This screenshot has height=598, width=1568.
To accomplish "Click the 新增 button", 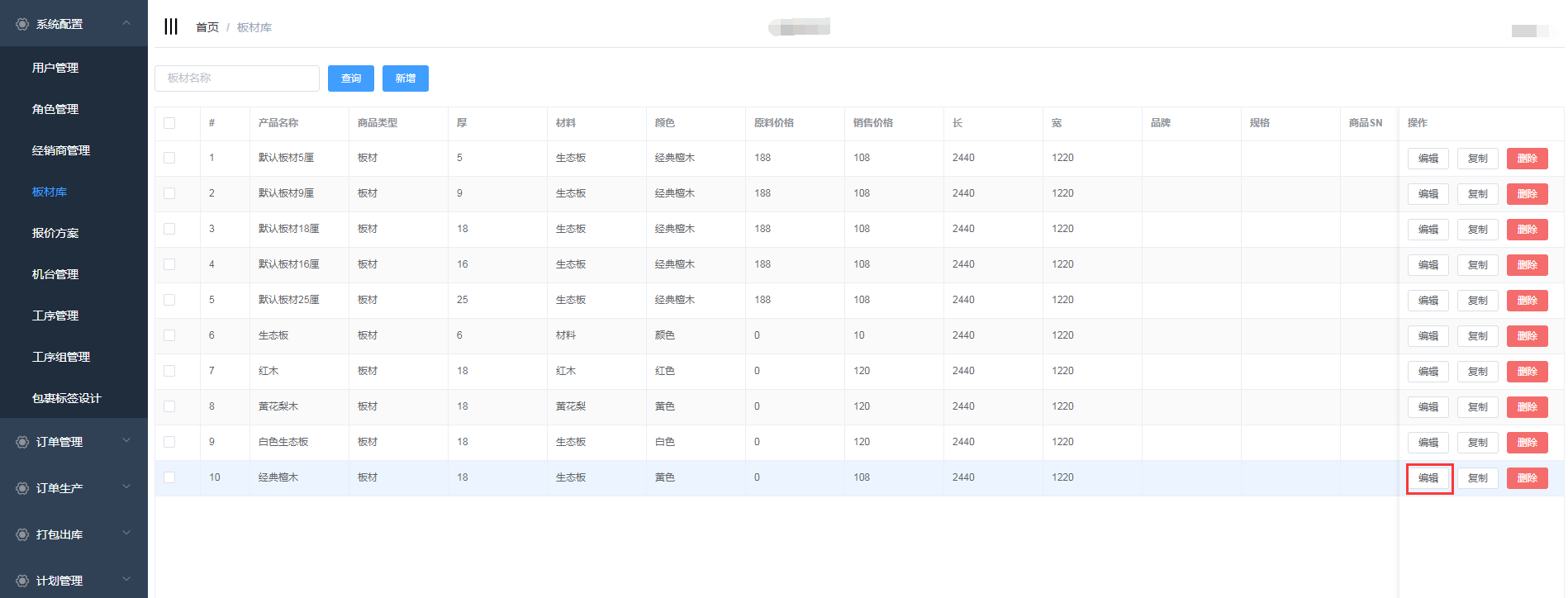I will point(405,78).
